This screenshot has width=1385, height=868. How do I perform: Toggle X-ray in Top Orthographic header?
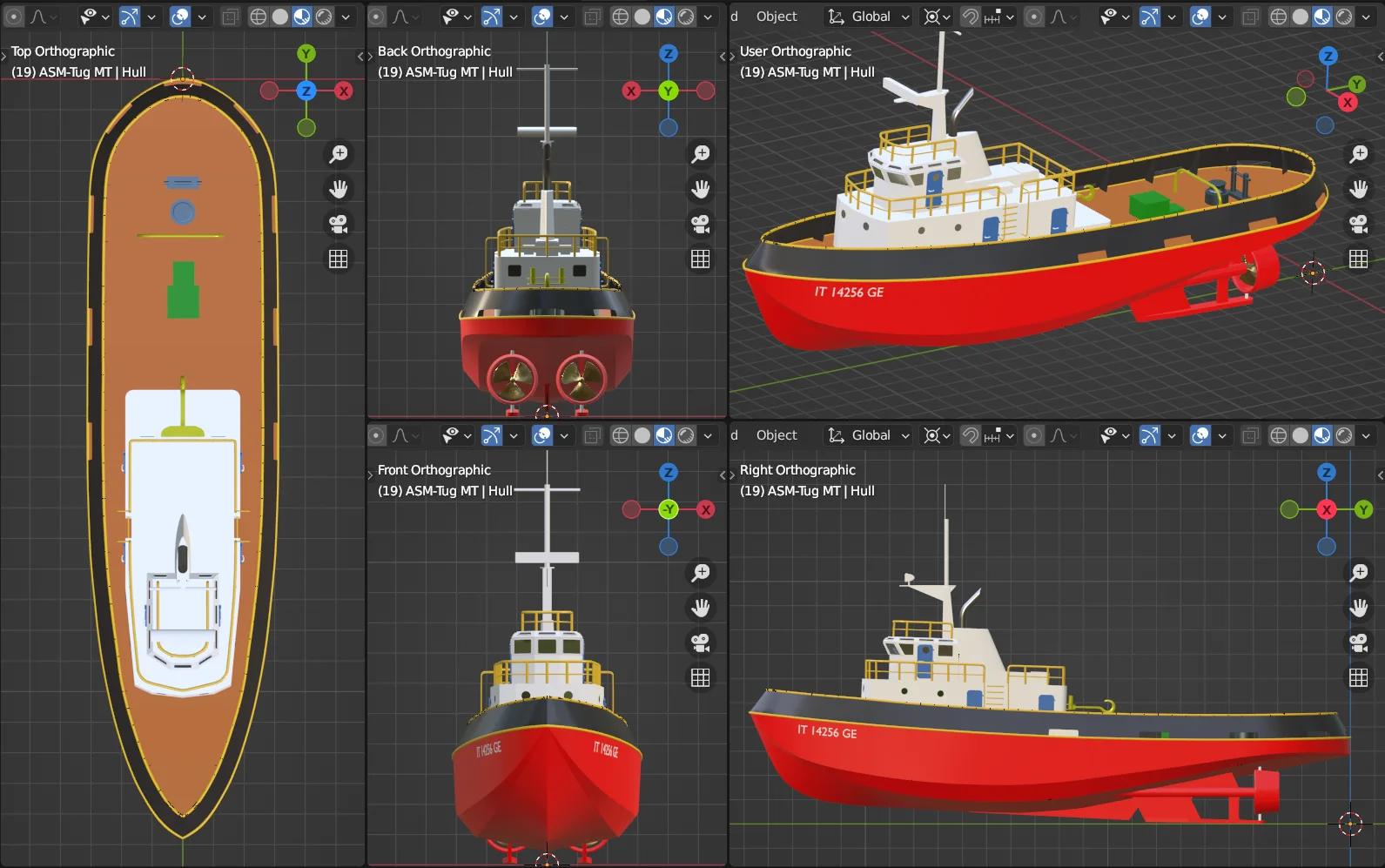[x=230, y=17]
